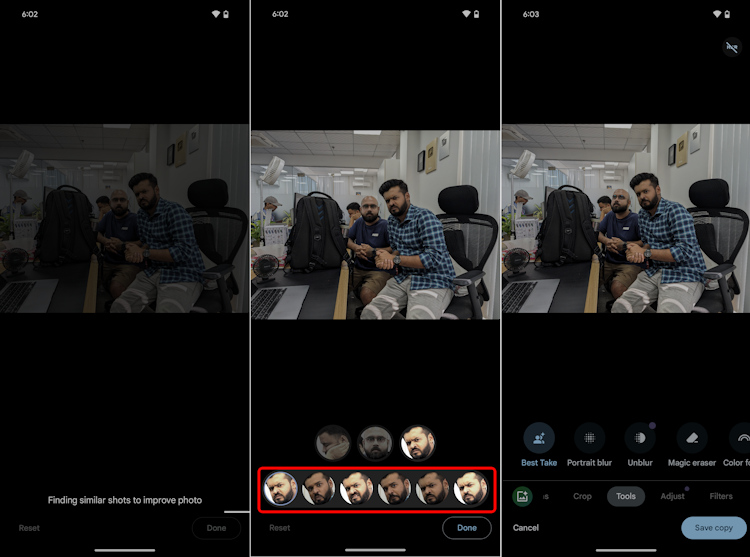
Task: Select the Color focus tool
Action: (737, 444)
